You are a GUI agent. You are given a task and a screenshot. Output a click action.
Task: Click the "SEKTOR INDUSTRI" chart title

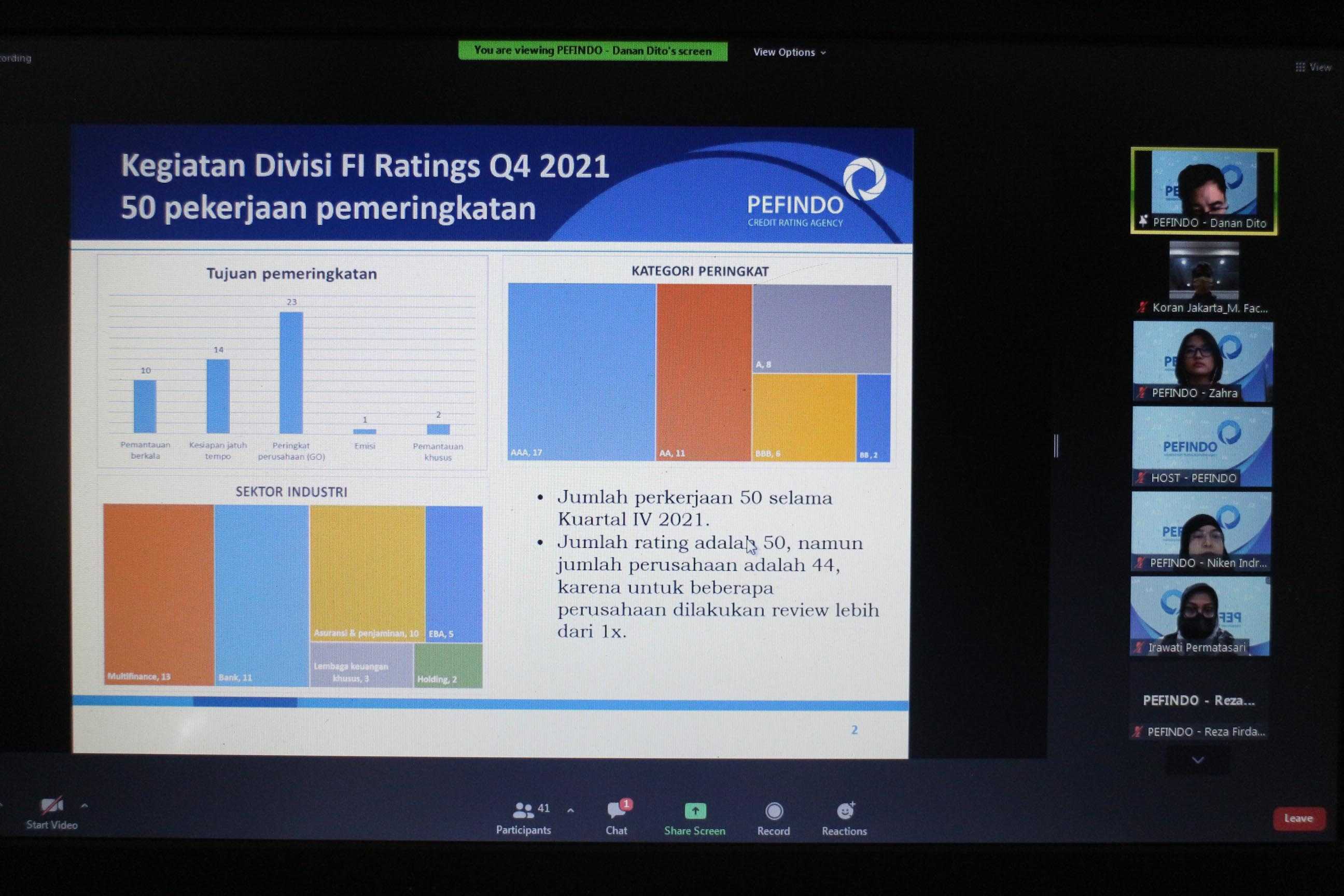pos(291,492)
